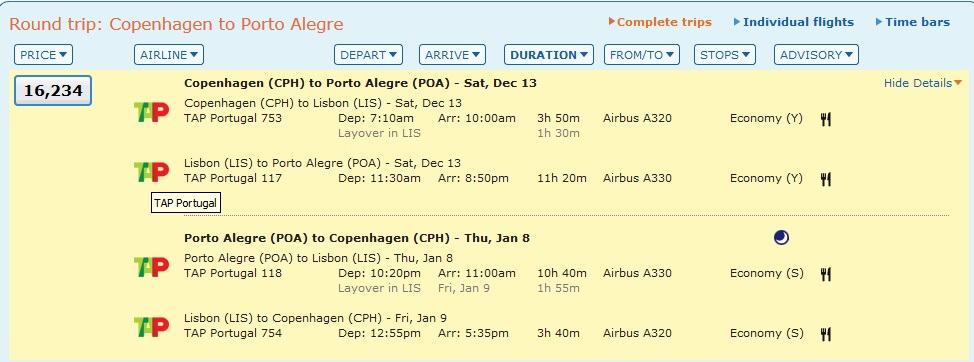
Task: Open the ADVISORY dropdown
Action: (816, 55)
